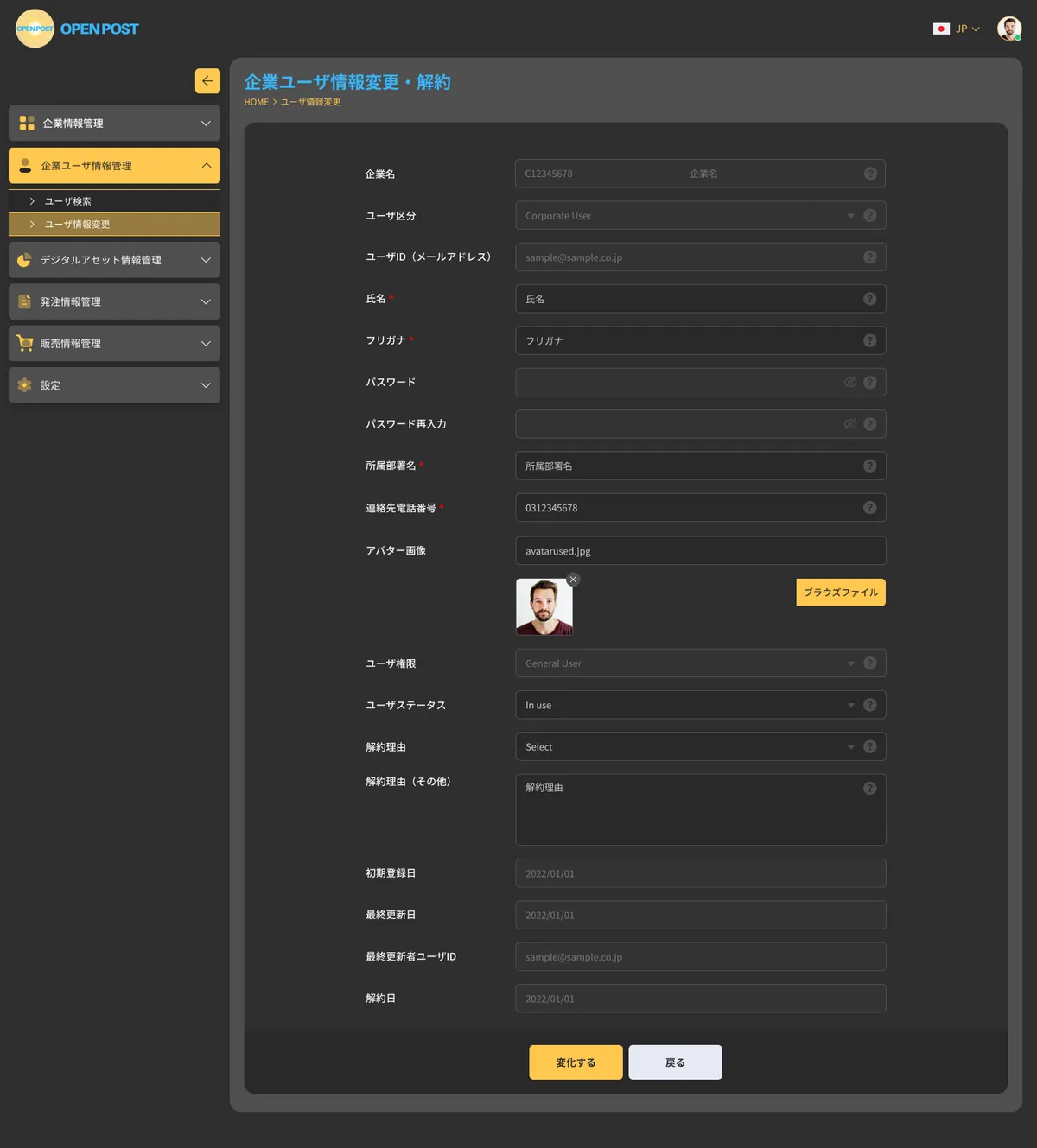
Task: Click help icon for ユーザ区分 field
Action: tap(870, 215)
